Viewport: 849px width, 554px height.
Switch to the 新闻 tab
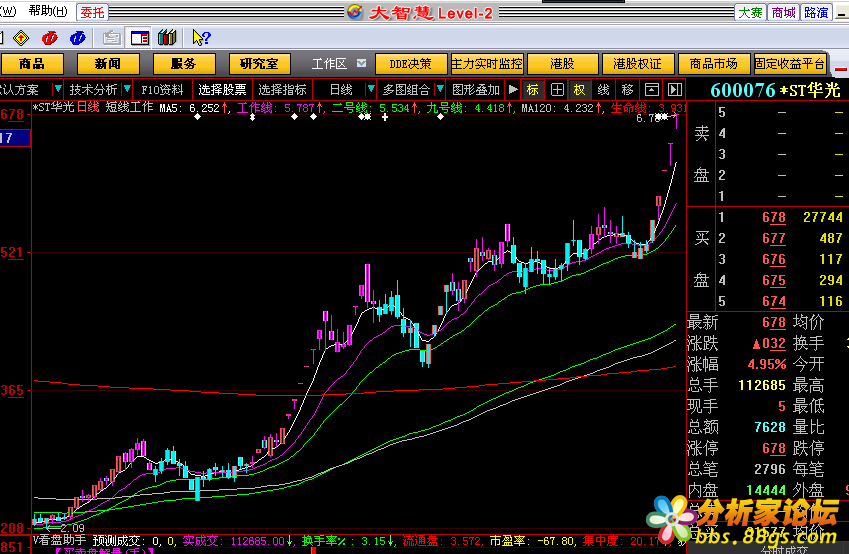coord(108,64)
